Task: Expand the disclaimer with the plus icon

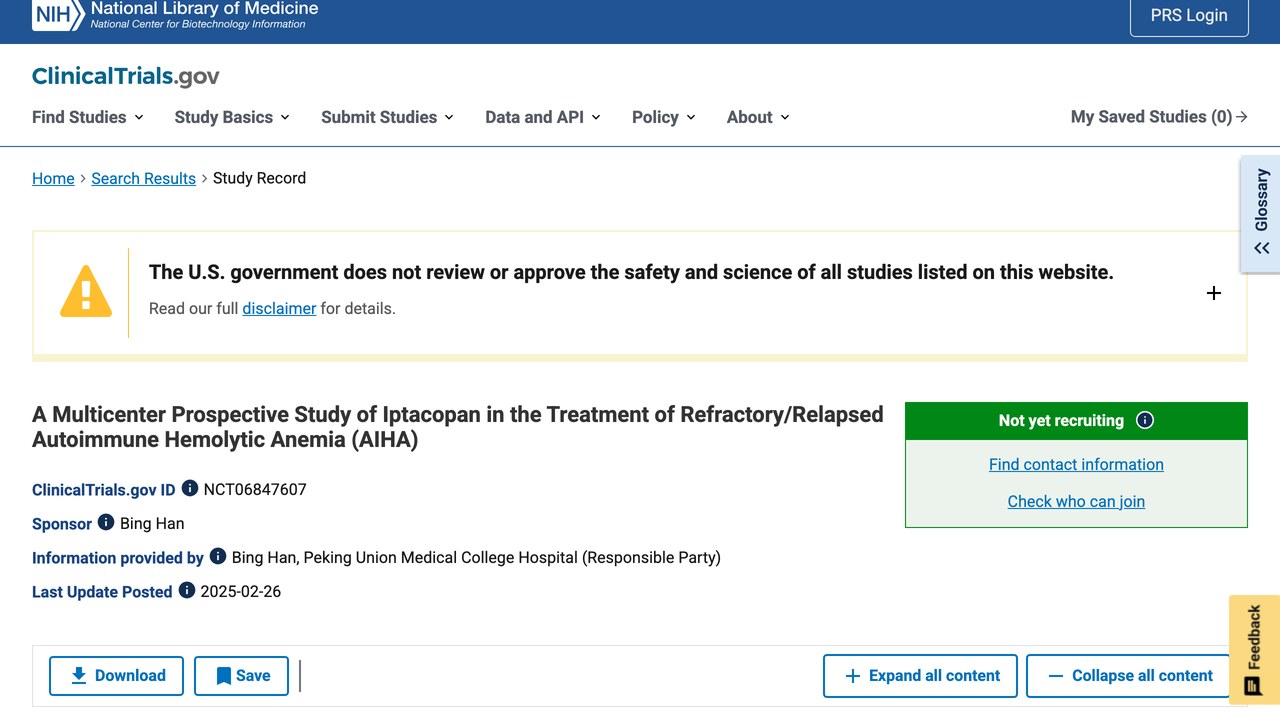Action: (x=1213, y=293)
